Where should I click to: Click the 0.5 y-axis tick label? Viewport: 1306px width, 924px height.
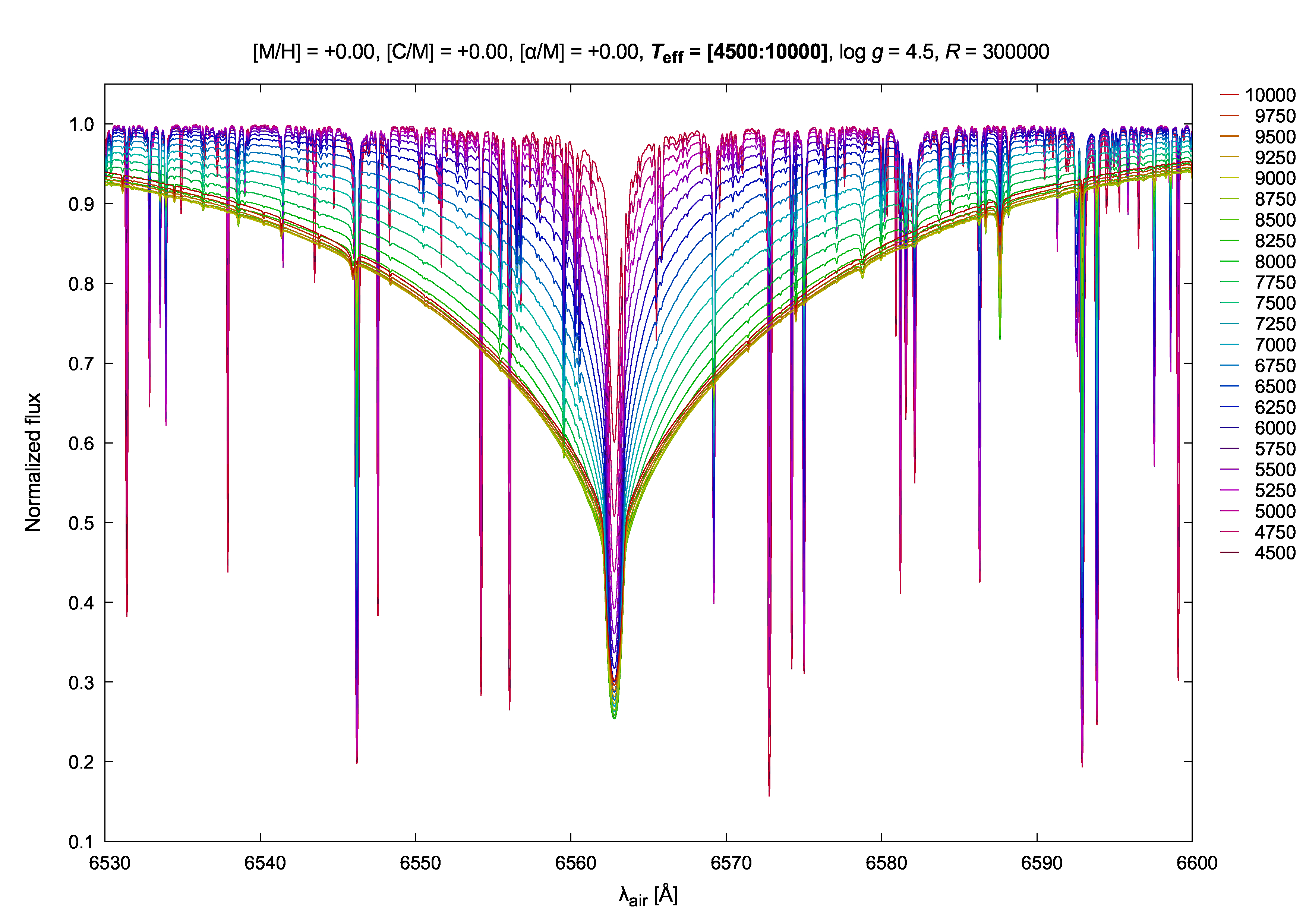[x=81, y=523]
